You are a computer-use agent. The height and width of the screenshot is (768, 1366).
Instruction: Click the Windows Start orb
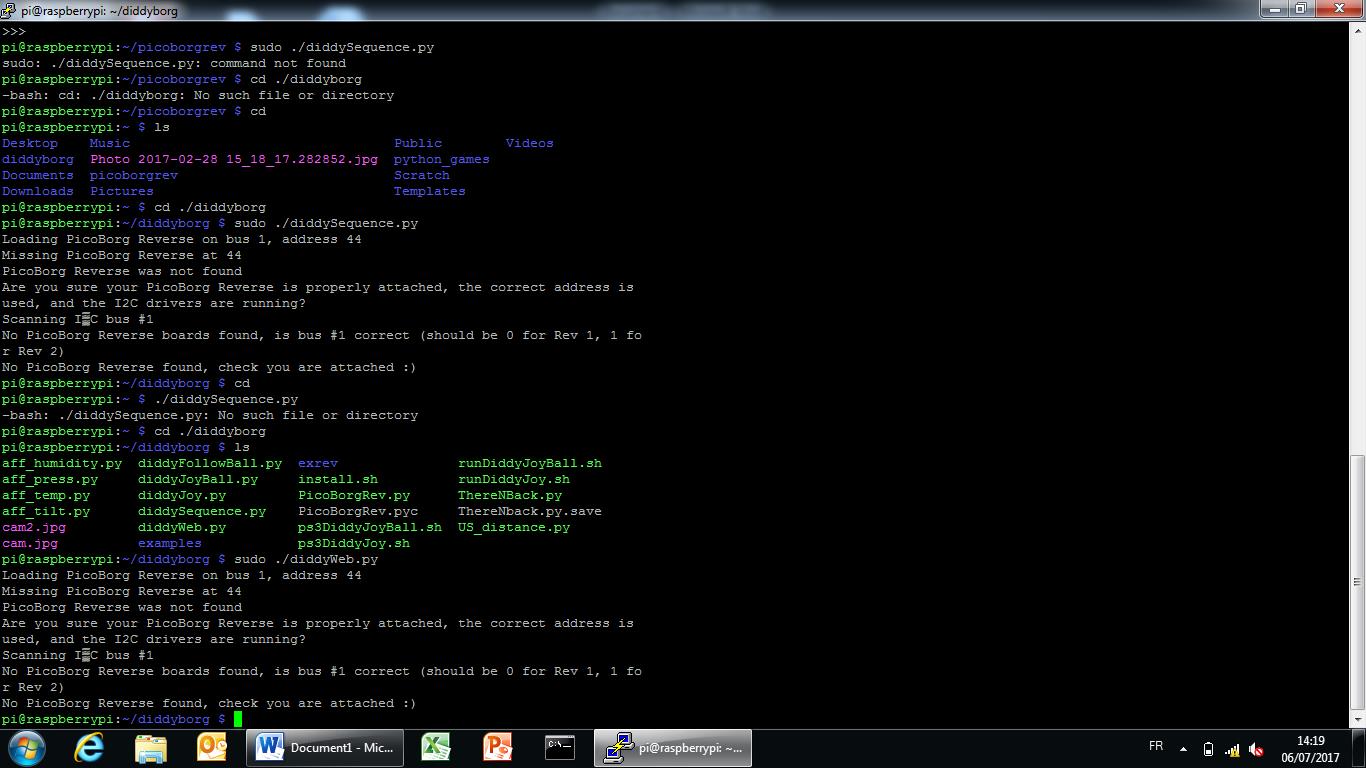click(x=27, y=748)
